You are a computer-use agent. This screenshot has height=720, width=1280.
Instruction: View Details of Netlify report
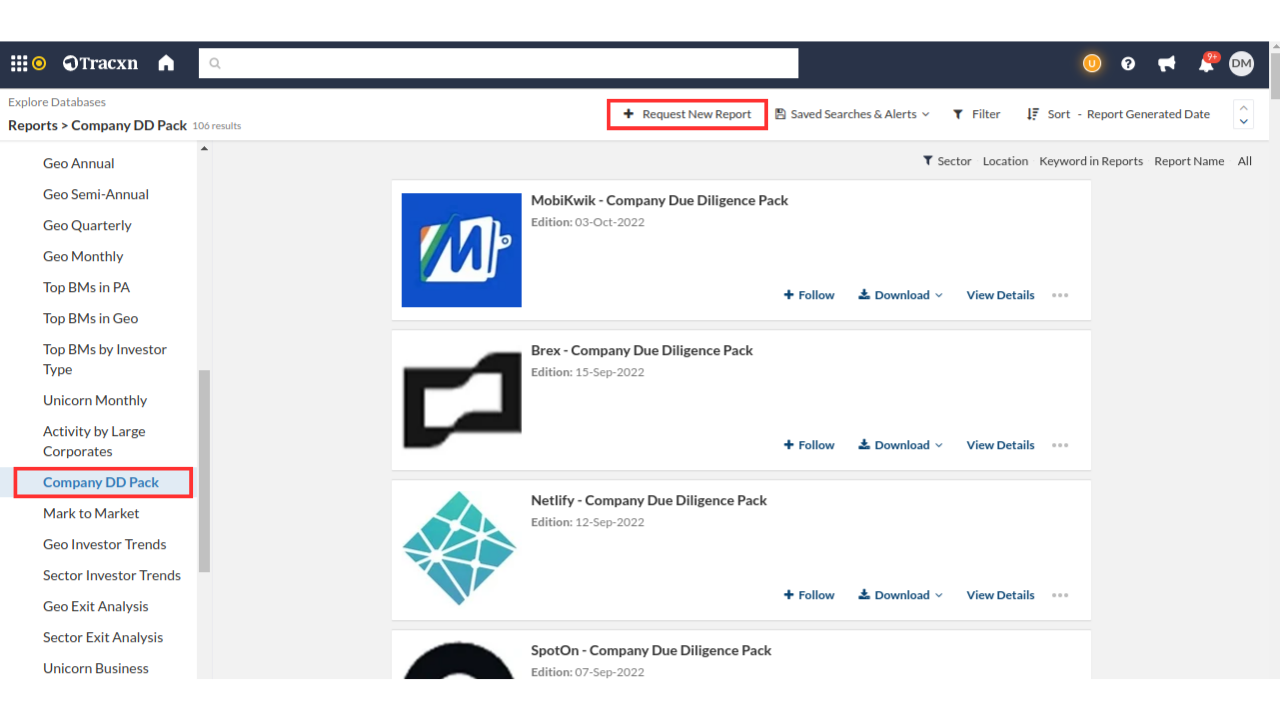coord(1000,595)
